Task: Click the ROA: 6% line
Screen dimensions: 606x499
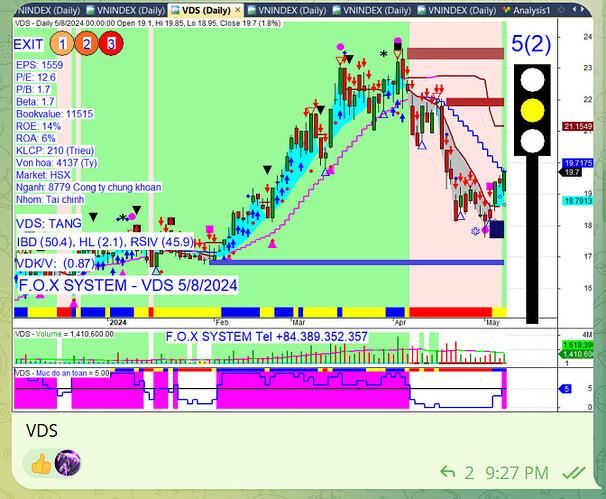Action: tap(36, 138)
